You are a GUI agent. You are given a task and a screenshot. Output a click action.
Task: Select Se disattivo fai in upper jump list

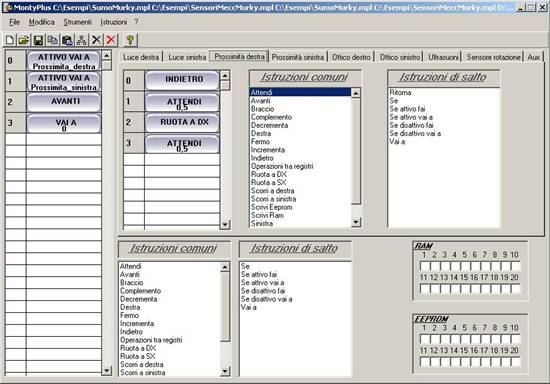(411, 125)
